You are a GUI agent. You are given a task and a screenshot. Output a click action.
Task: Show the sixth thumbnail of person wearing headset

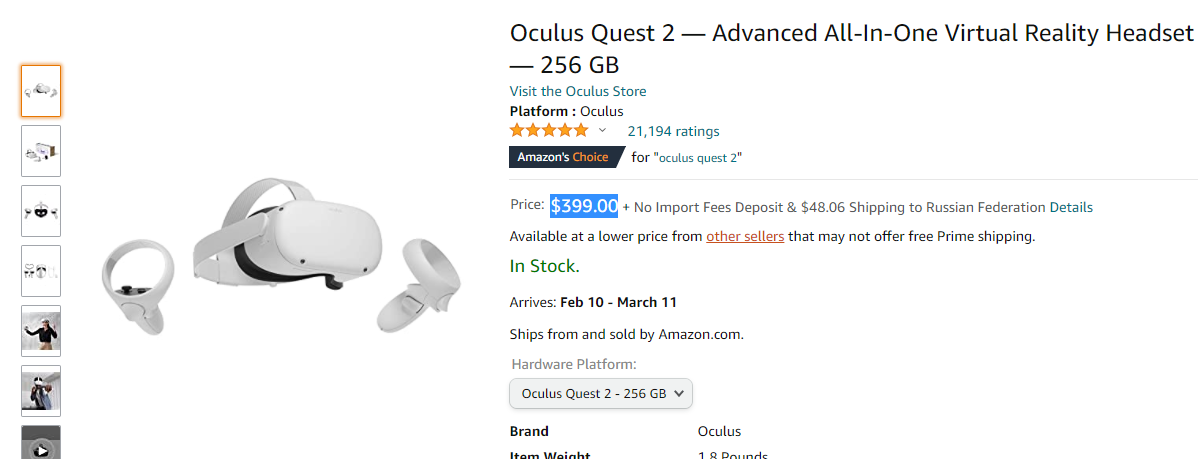pos(41,391)
